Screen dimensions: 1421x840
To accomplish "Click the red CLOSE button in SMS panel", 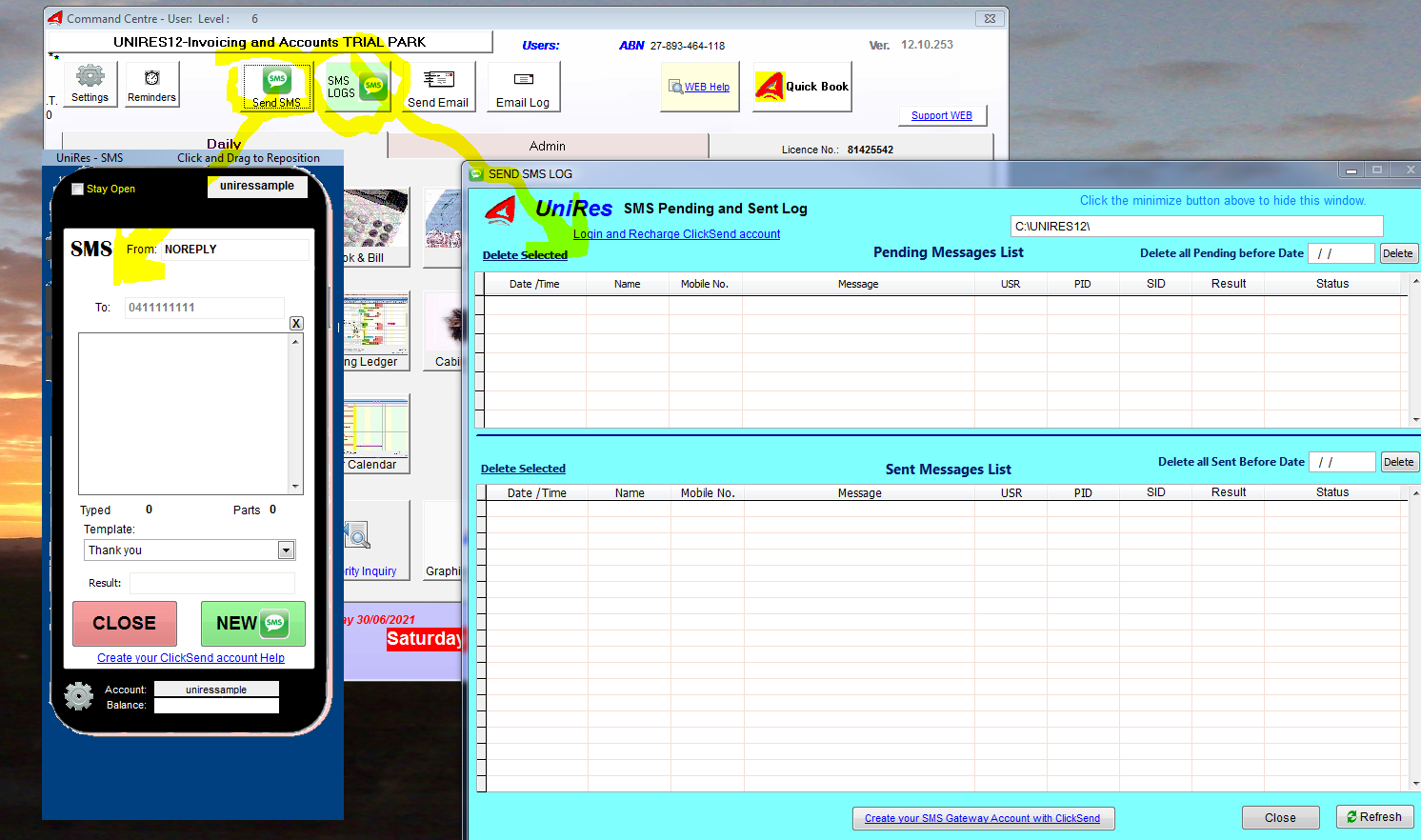I will [x=125, y=623].
